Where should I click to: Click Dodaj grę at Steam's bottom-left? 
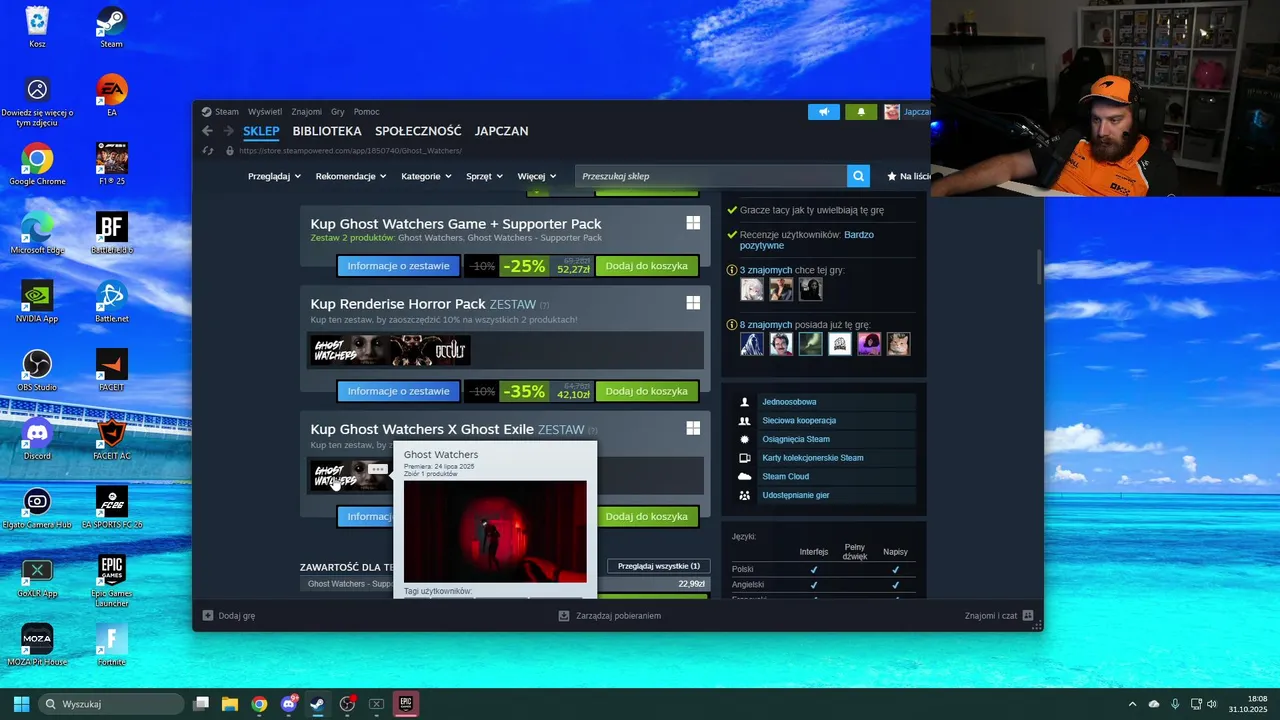[x=229, y=616]
